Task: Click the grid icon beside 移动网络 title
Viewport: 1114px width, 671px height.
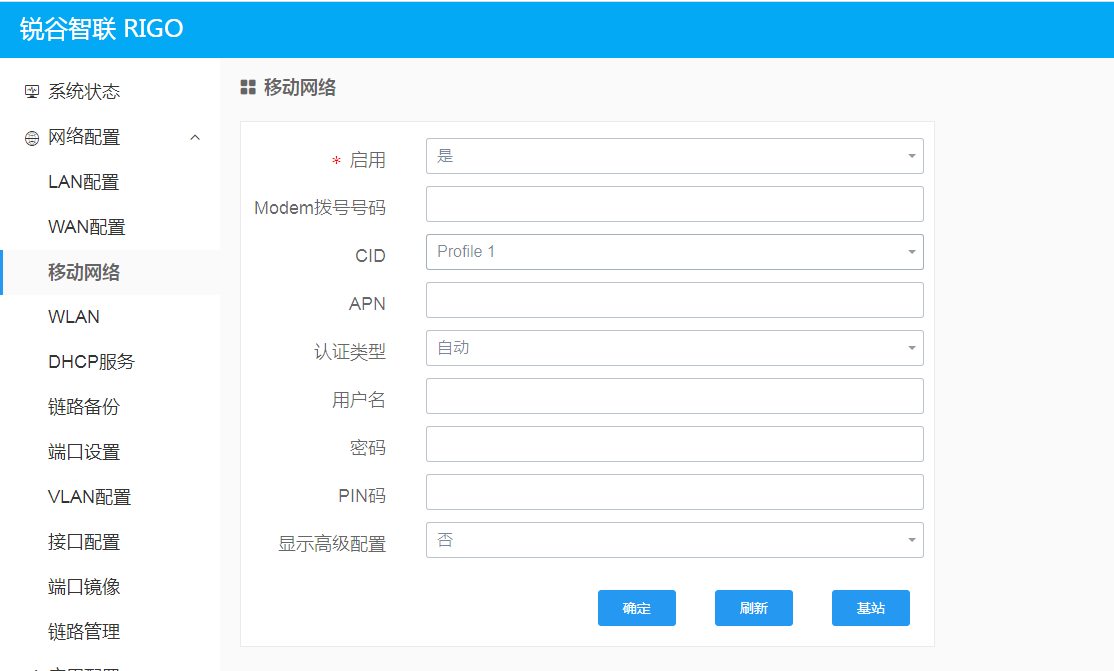Action: (x=248, y=88)
